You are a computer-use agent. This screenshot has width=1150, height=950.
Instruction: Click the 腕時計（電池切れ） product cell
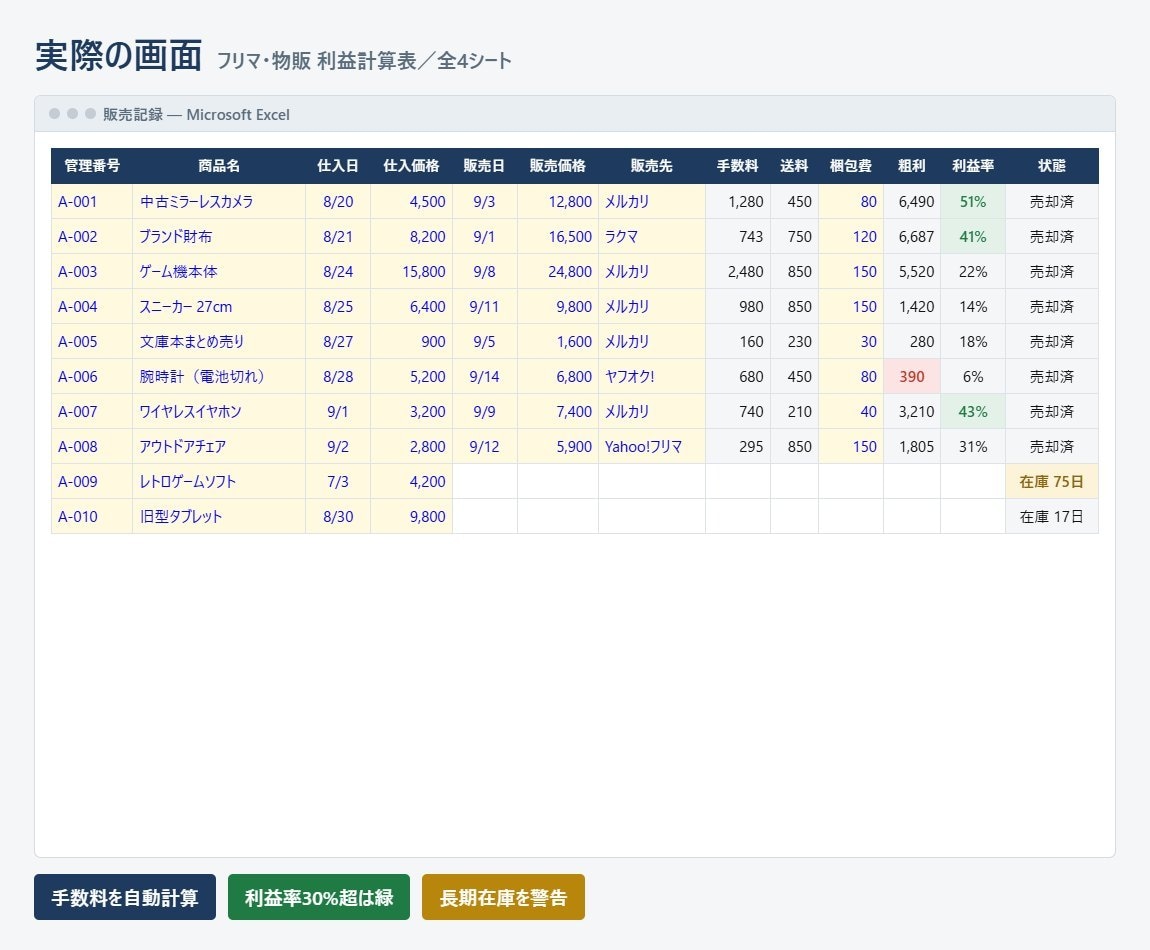tap(219, 376)
